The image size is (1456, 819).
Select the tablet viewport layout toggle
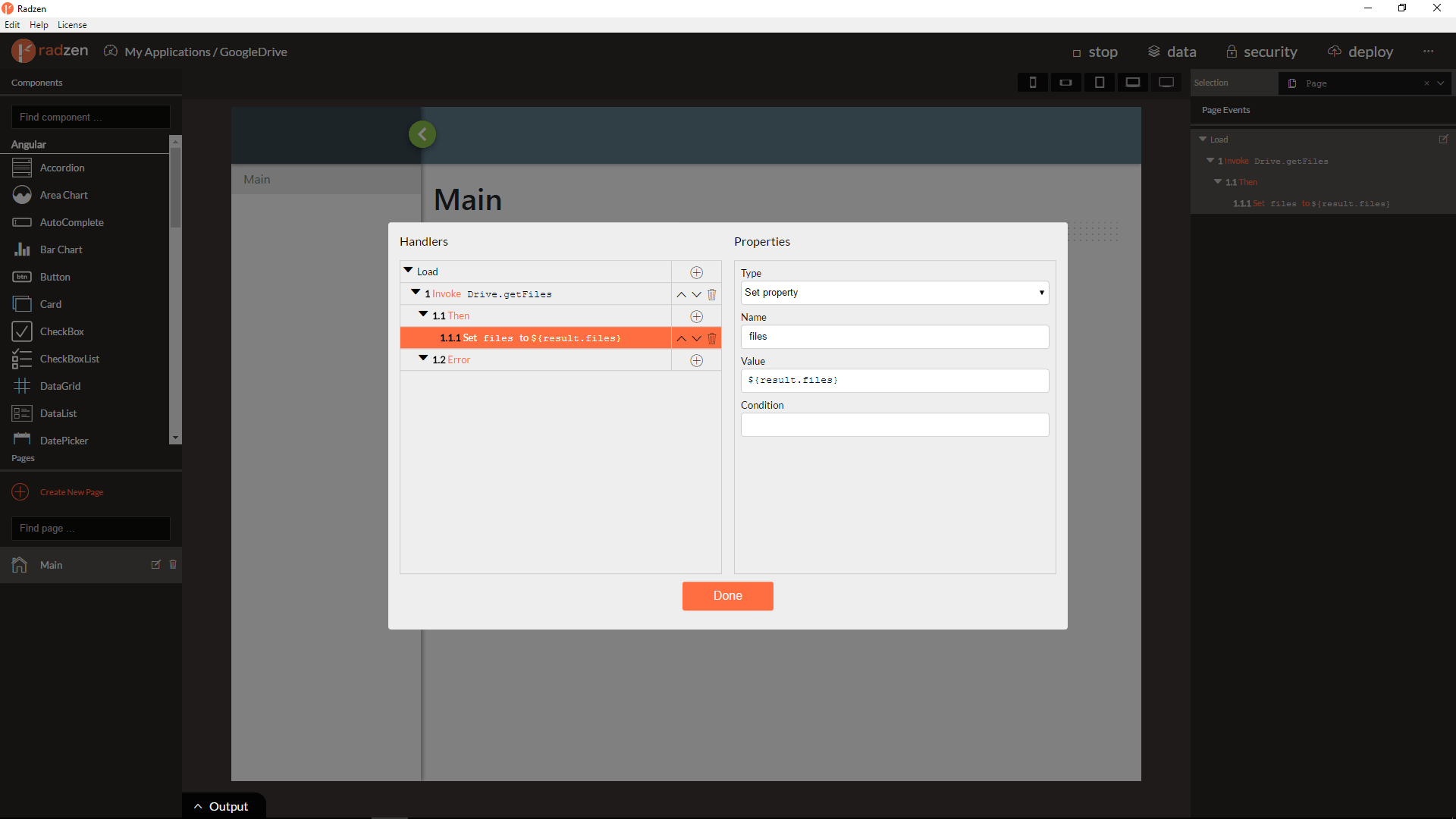(1099, 82)
